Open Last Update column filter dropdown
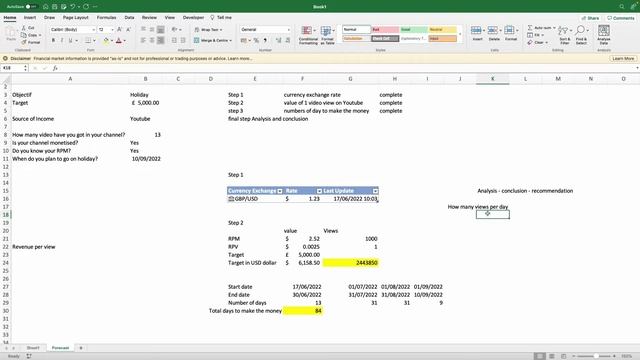 pos(375,191)
